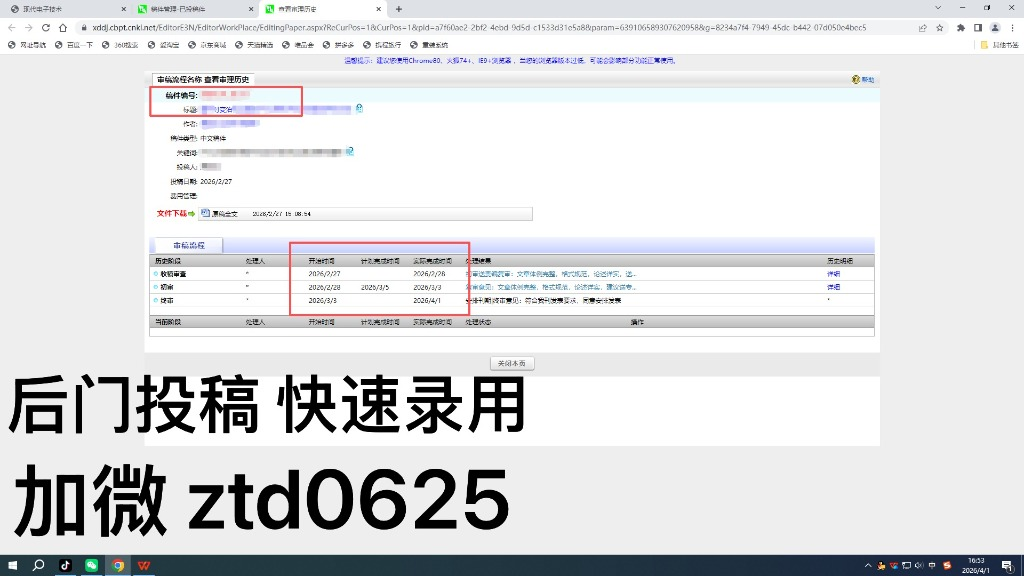1024x576 pixels.
Task: Click the 关闭本页 button
Action: [x=512, y=363]
